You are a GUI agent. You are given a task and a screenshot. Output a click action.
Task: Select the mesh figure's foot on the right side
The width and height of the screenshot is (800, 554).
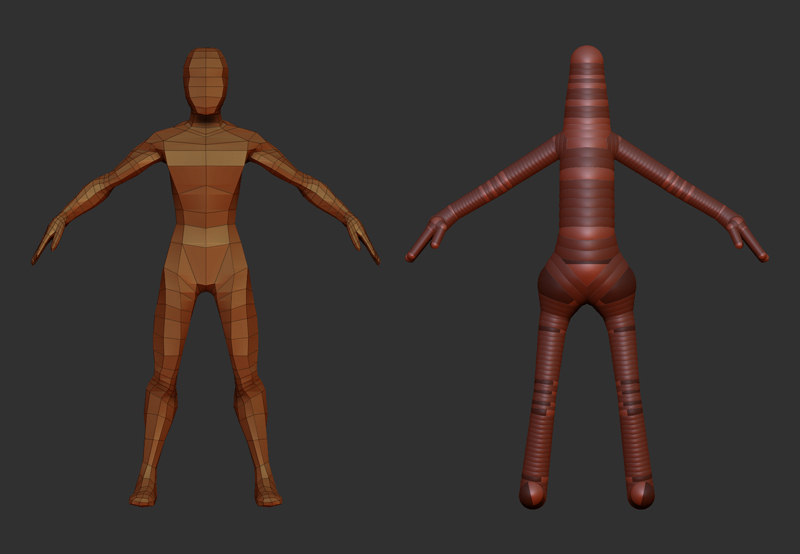(x=267, y=494)
